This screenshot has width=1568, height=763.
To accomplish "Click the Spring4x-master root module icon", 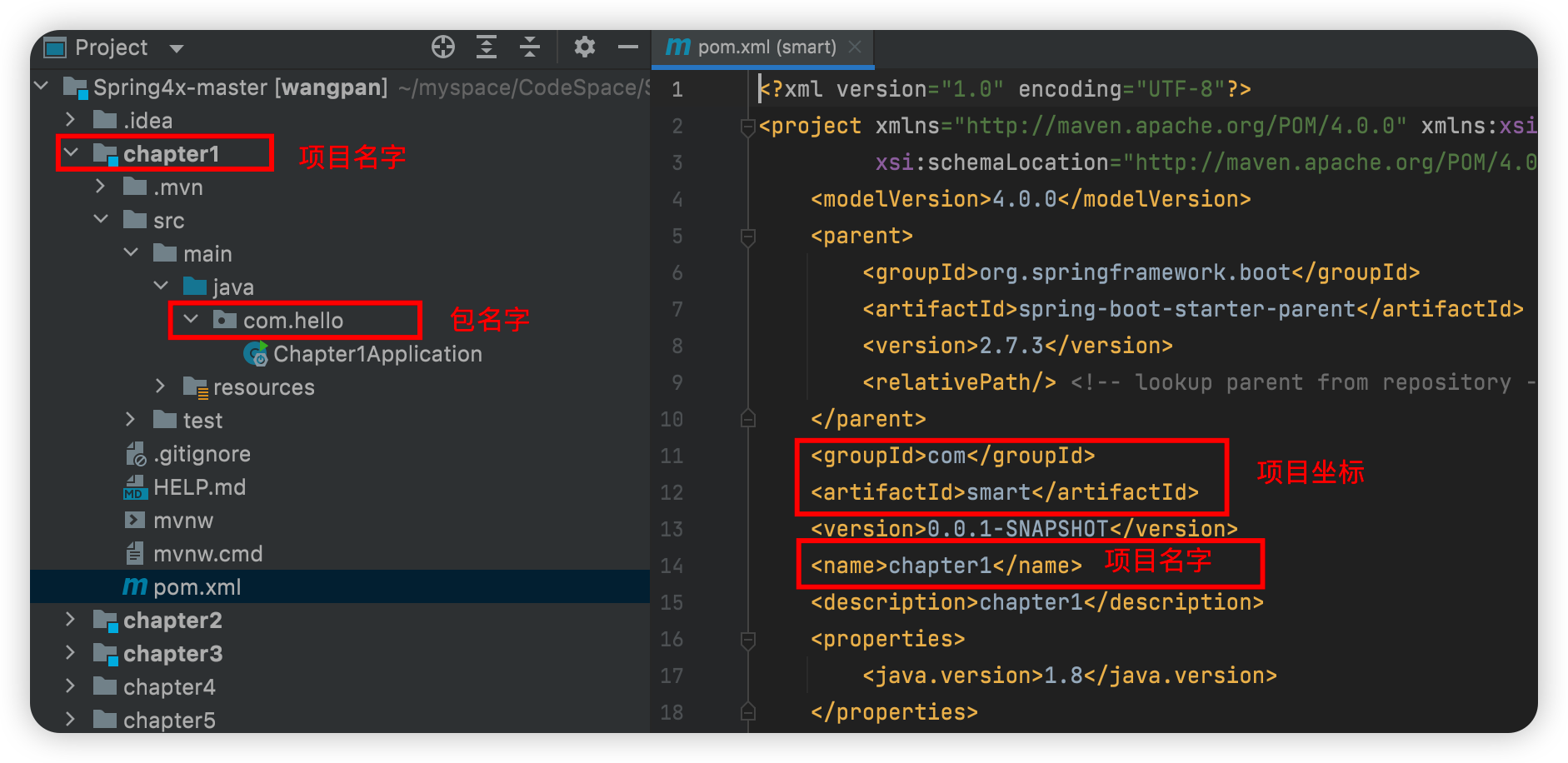I will (x=76, y=87).
